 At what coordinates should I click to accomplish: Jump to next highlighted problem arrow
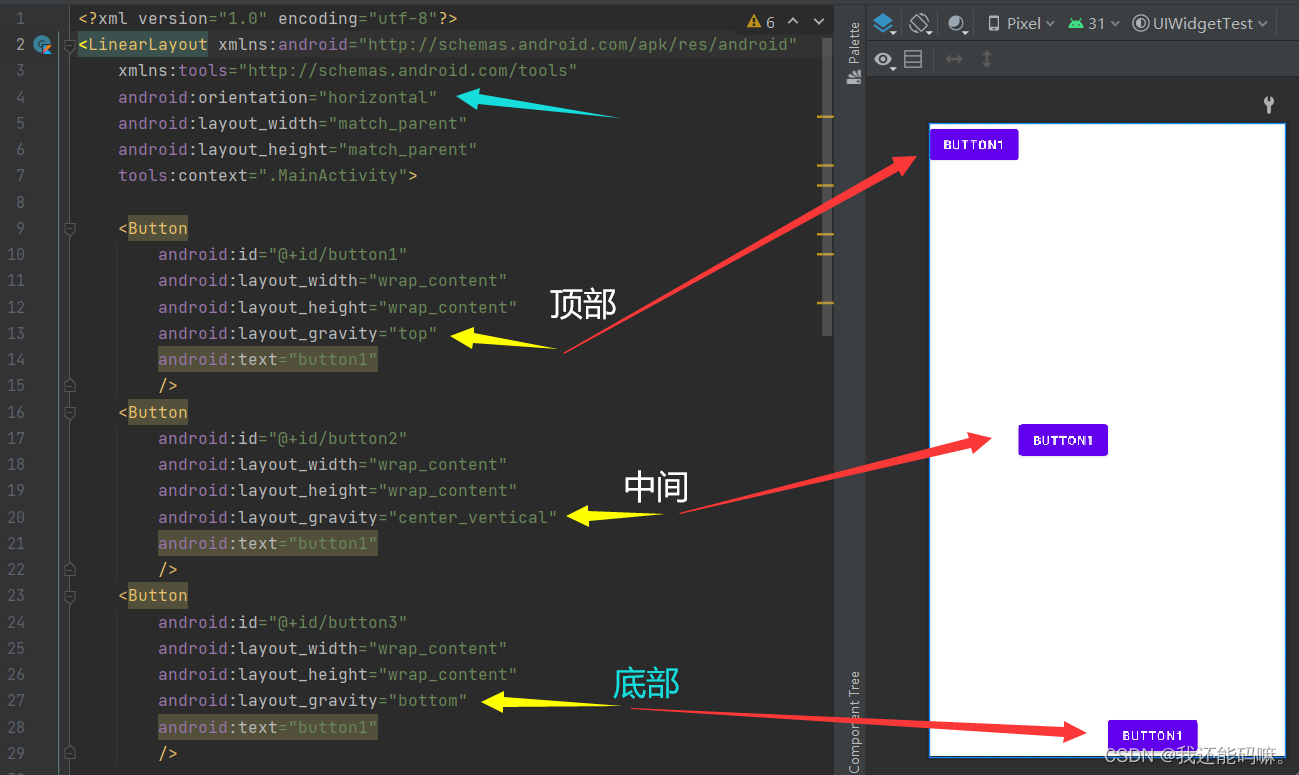point(819,21)
